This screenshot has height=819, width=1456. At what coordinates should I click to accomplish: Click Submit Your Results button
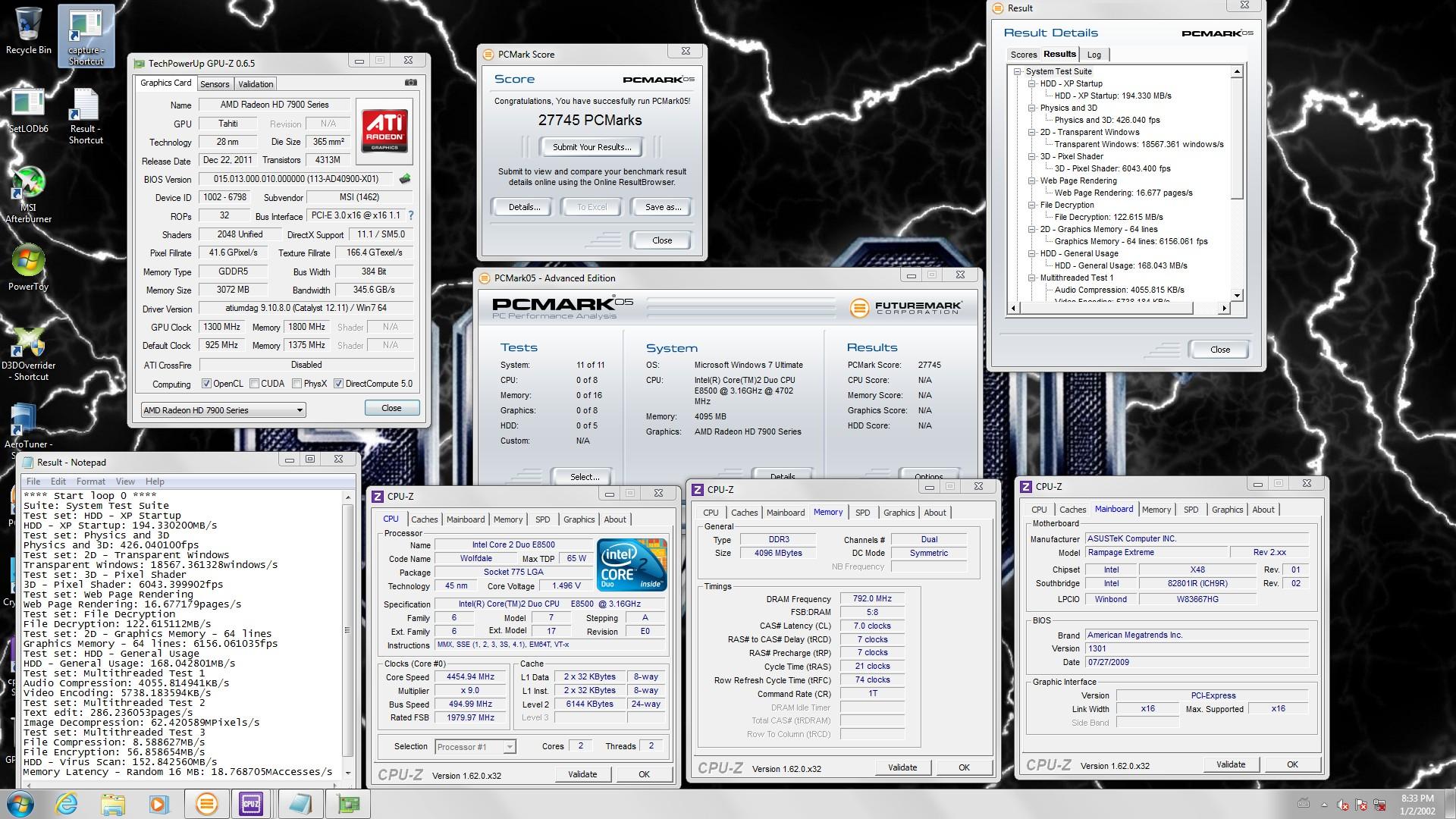pos(591,147)
